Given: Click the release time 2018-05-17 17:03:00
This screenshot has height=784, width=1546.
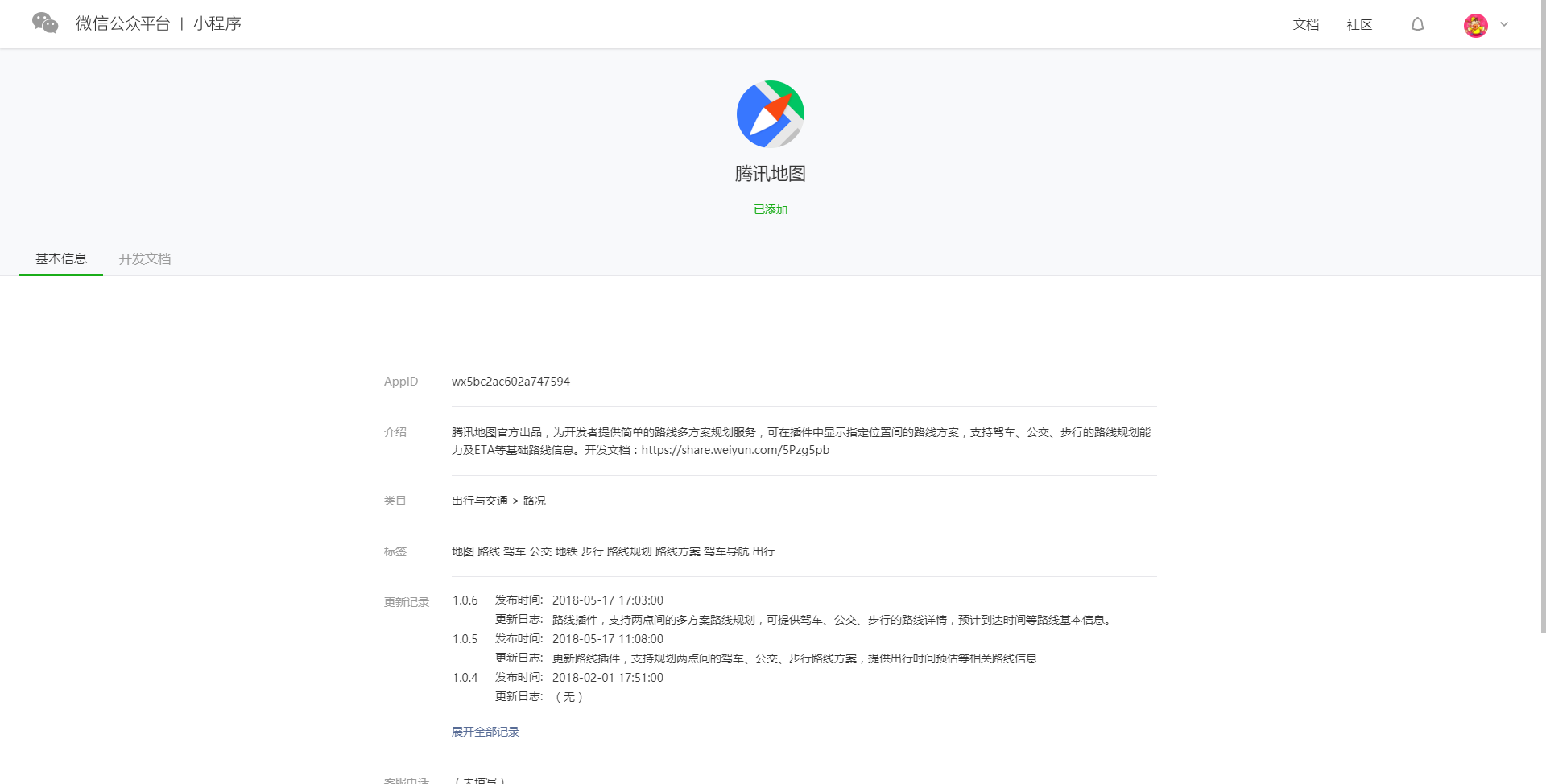Looking at the screenshot, I should [608, 600].
